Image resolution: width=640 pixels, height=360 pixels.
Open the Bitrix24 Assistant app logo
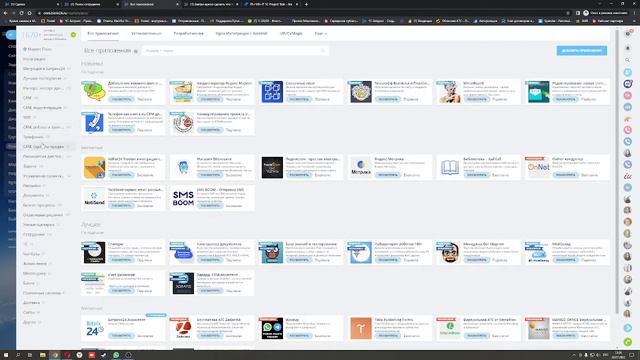coord(94,328)
